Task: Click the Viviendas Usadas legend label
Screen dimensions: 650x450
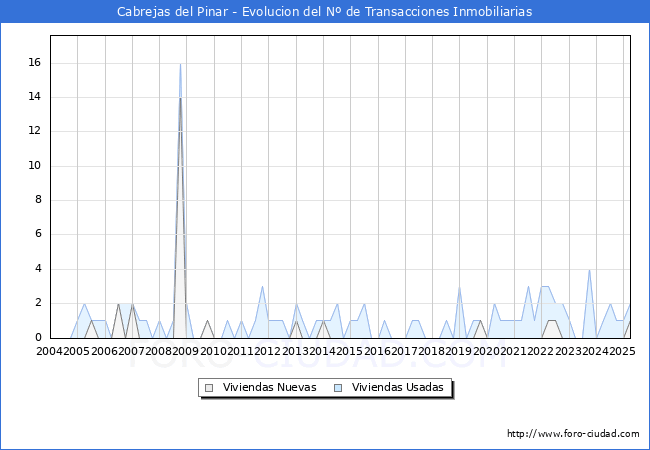Action: 398,387
